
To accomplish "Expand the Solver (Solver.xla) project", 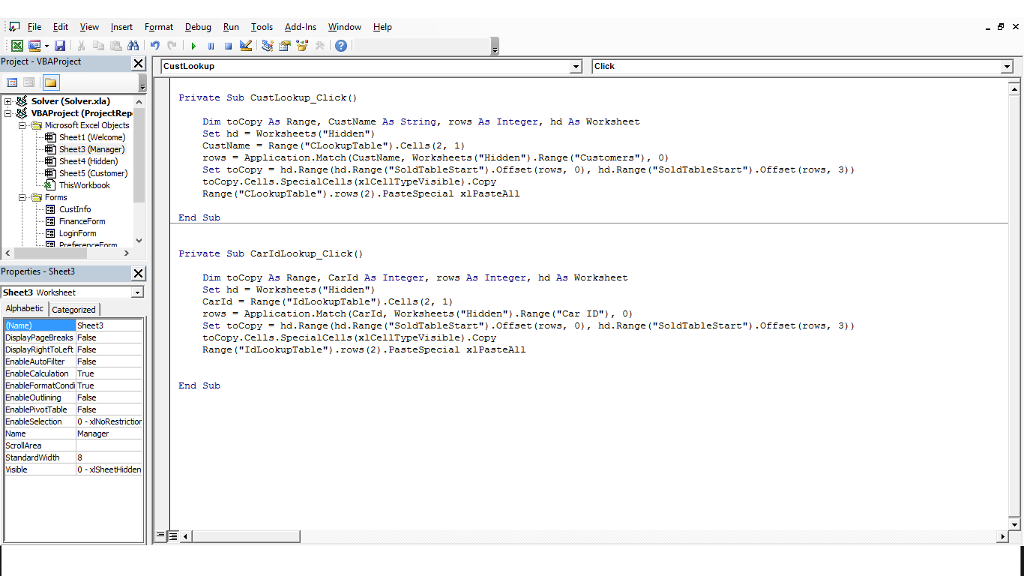I will point(8,101).
